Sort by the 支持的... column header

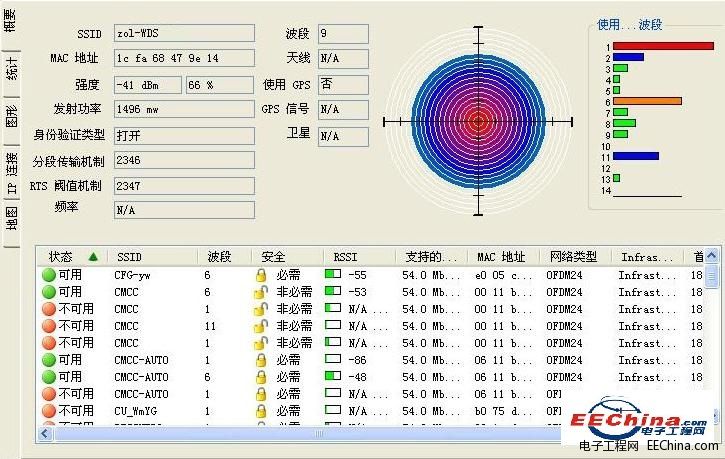pos(432,257)
